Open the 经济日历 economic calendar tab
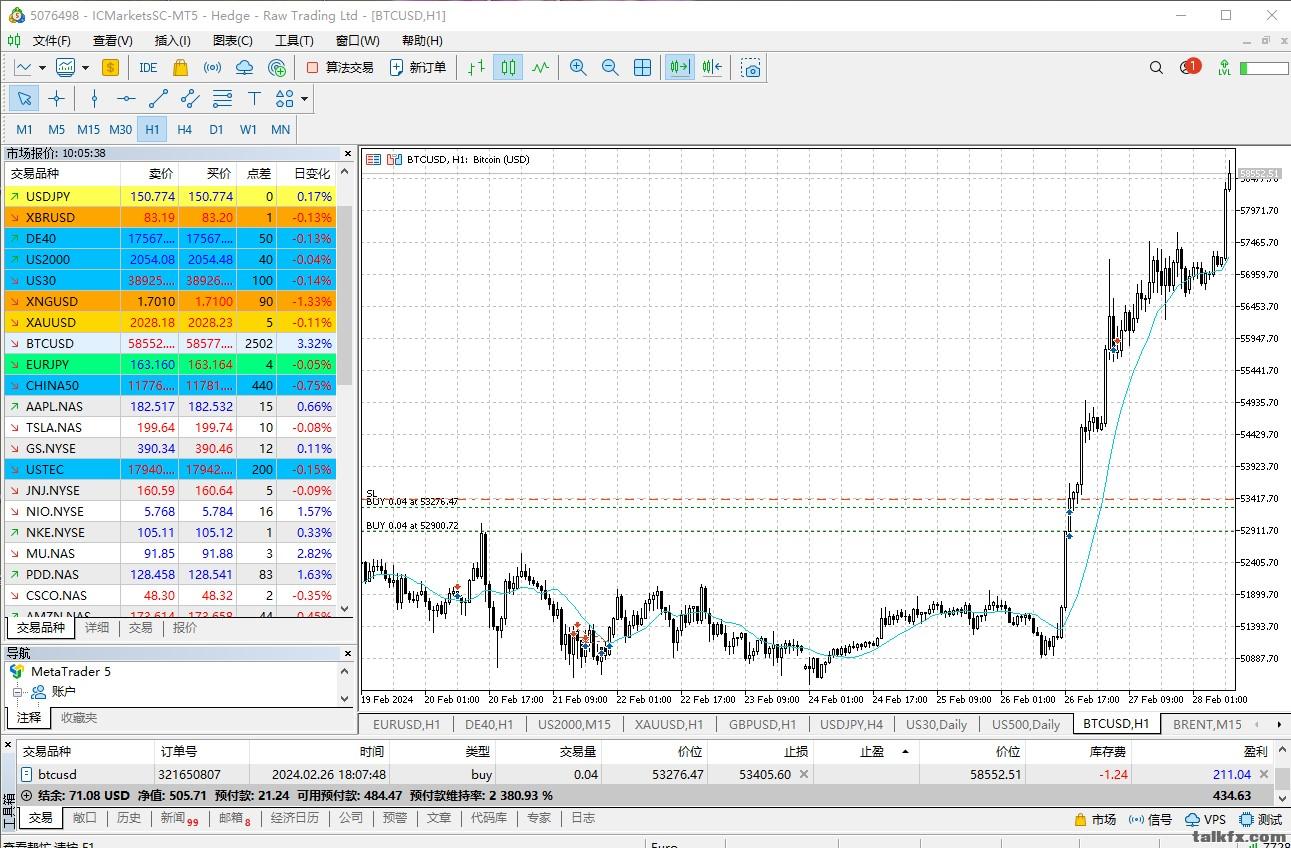Image resolution: width=1291 pixels, height=848 pixels. (x=294, y=818)
